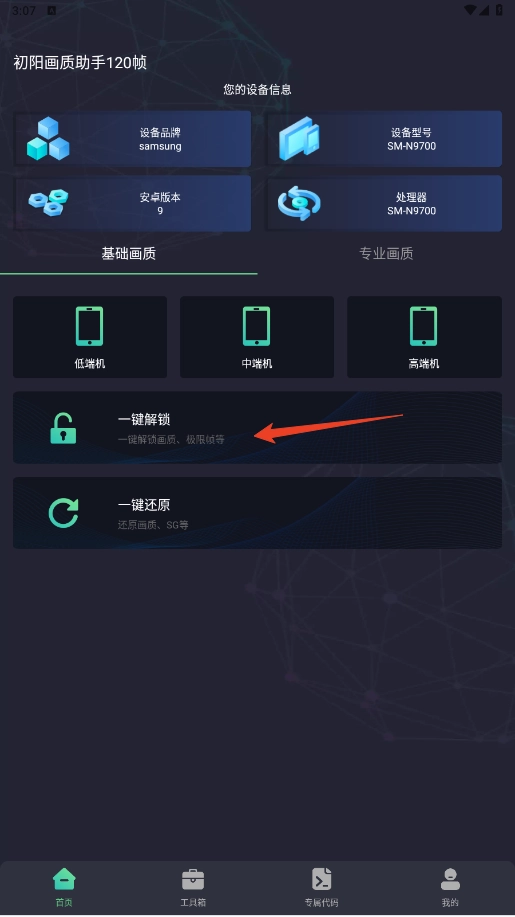Switch to the 基础画质 tab
This screenshot has height=917, width=515.
pyautogui.click(x=129, y=253)
